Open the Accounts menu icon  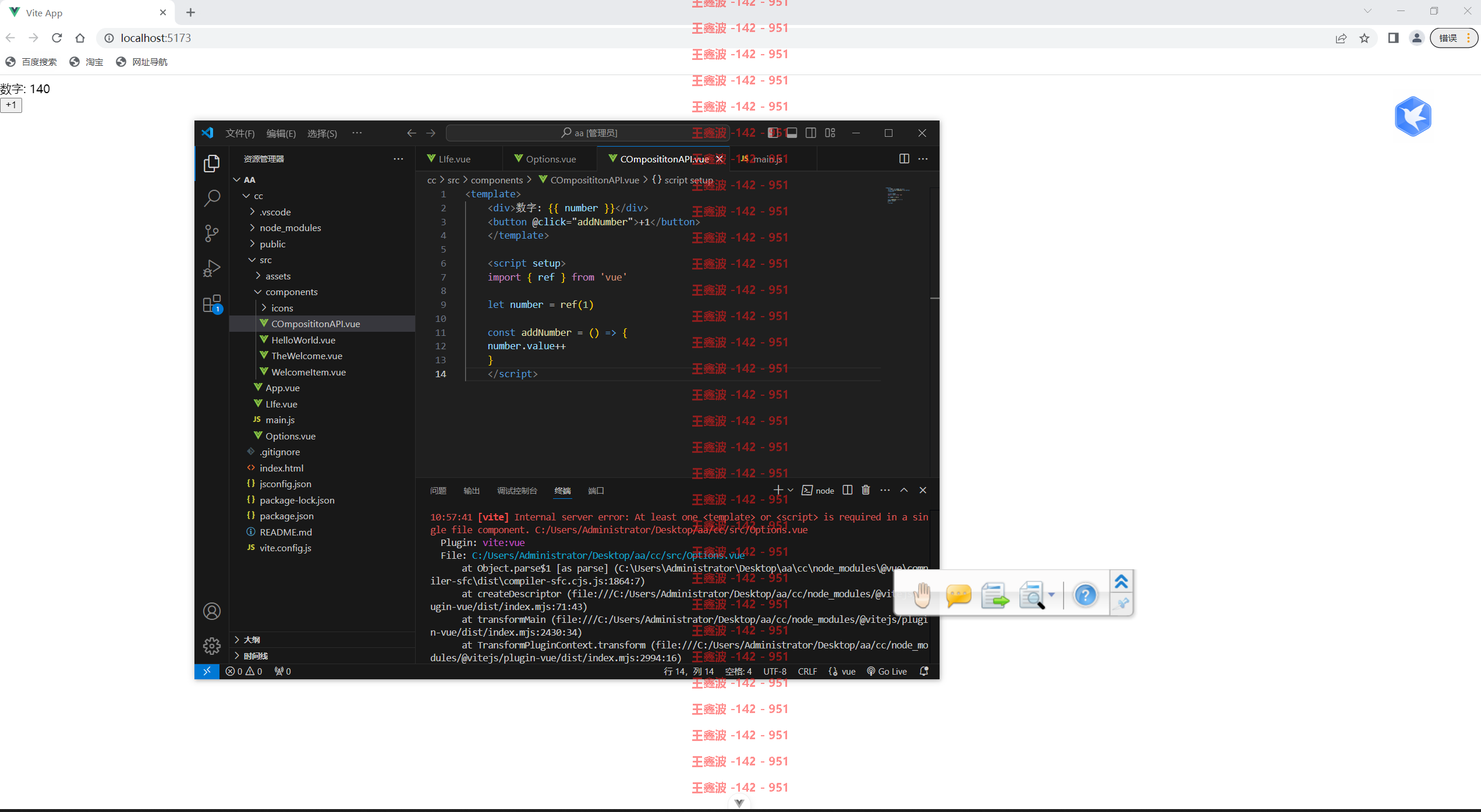coord(212,611)
